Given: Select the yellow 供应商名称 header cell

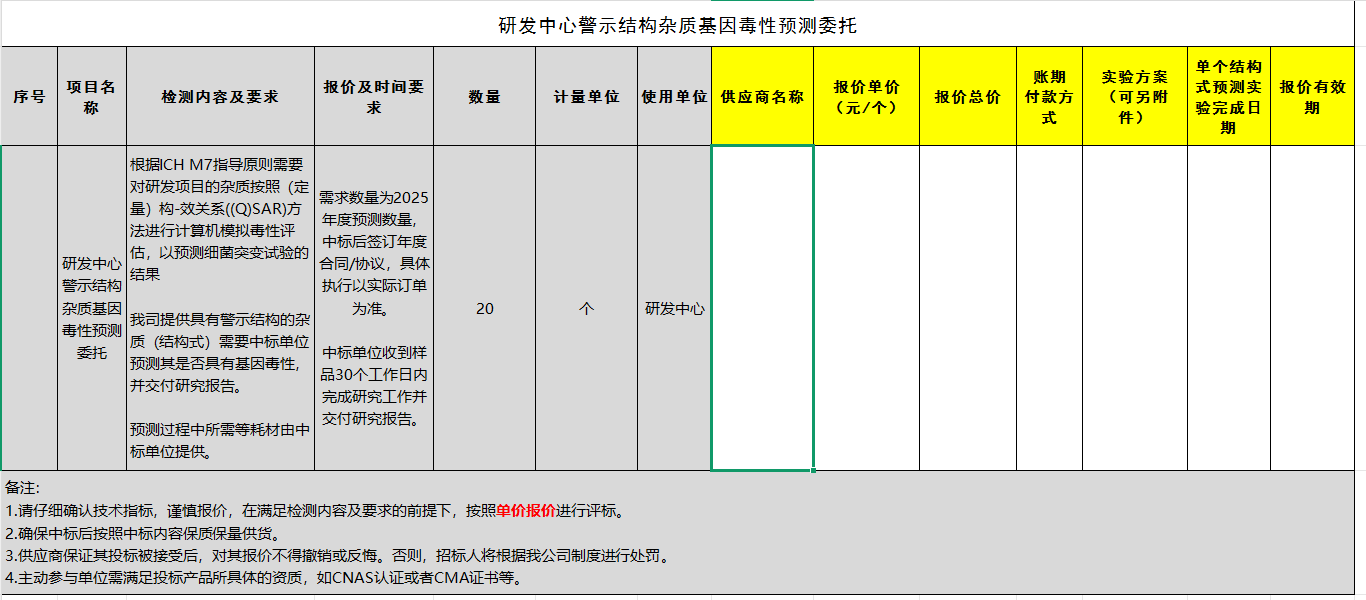Looking at the screenshot, I should click(x=762, y=97).
